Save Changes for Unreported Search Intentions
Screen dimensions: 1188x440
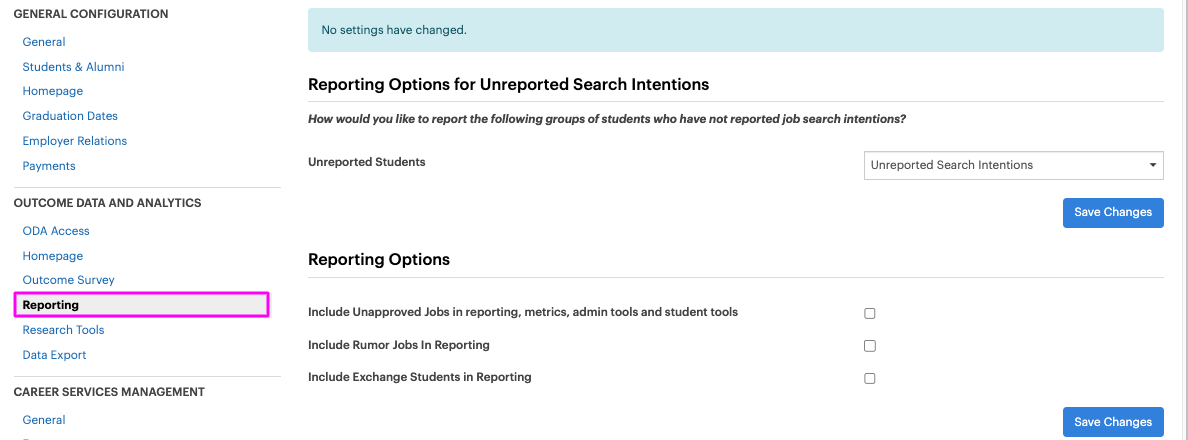(x=1113, y=213)
